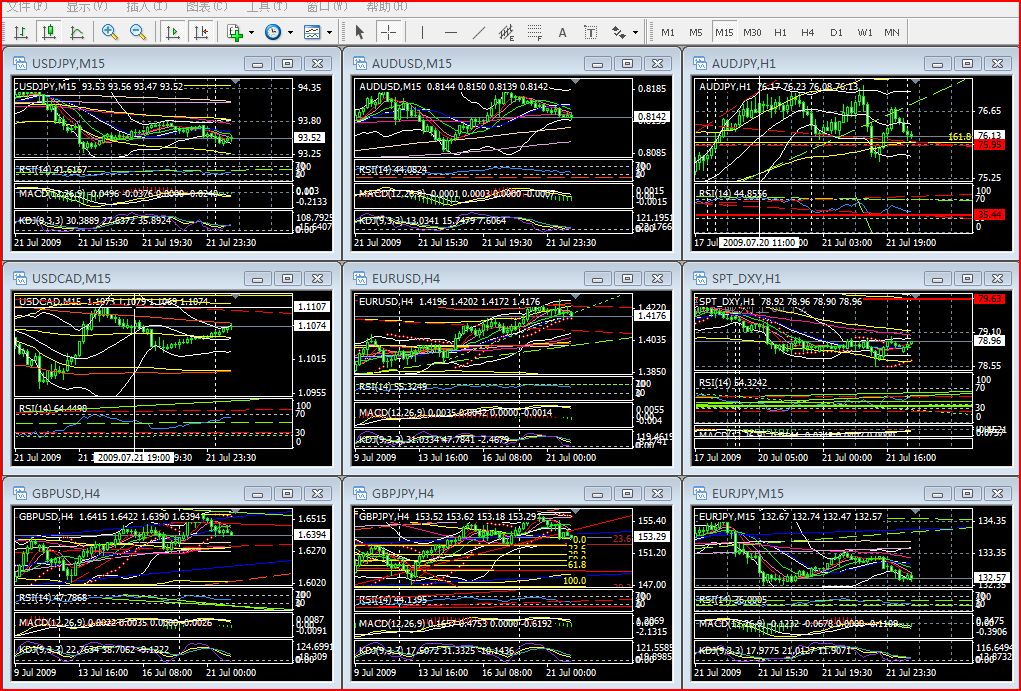Pick the vertical line drawing tool
The image size is (1021, 691).
pyautogui.click(x=423, y=32)
